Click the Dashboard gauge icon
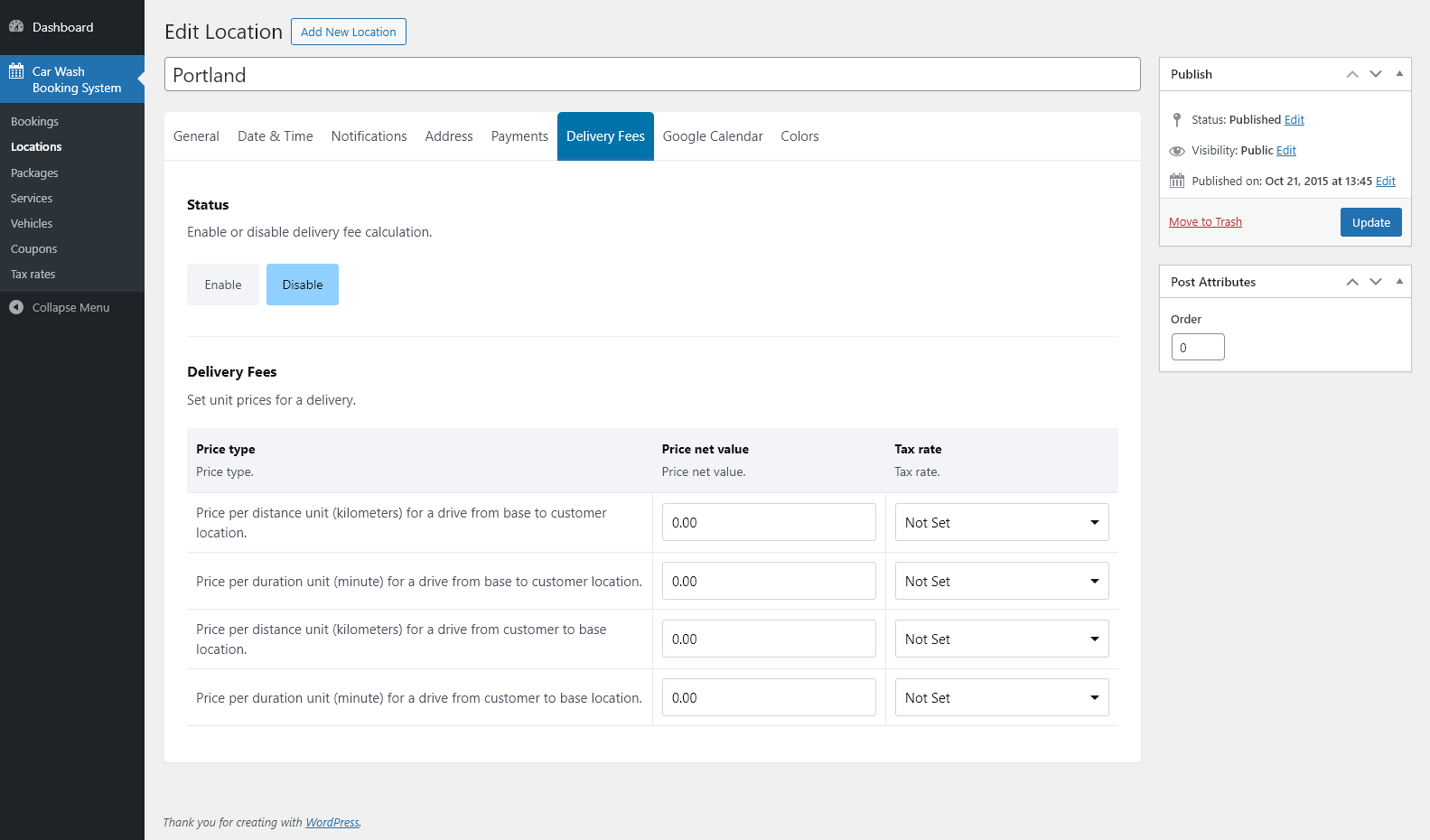 click(16, 27)
